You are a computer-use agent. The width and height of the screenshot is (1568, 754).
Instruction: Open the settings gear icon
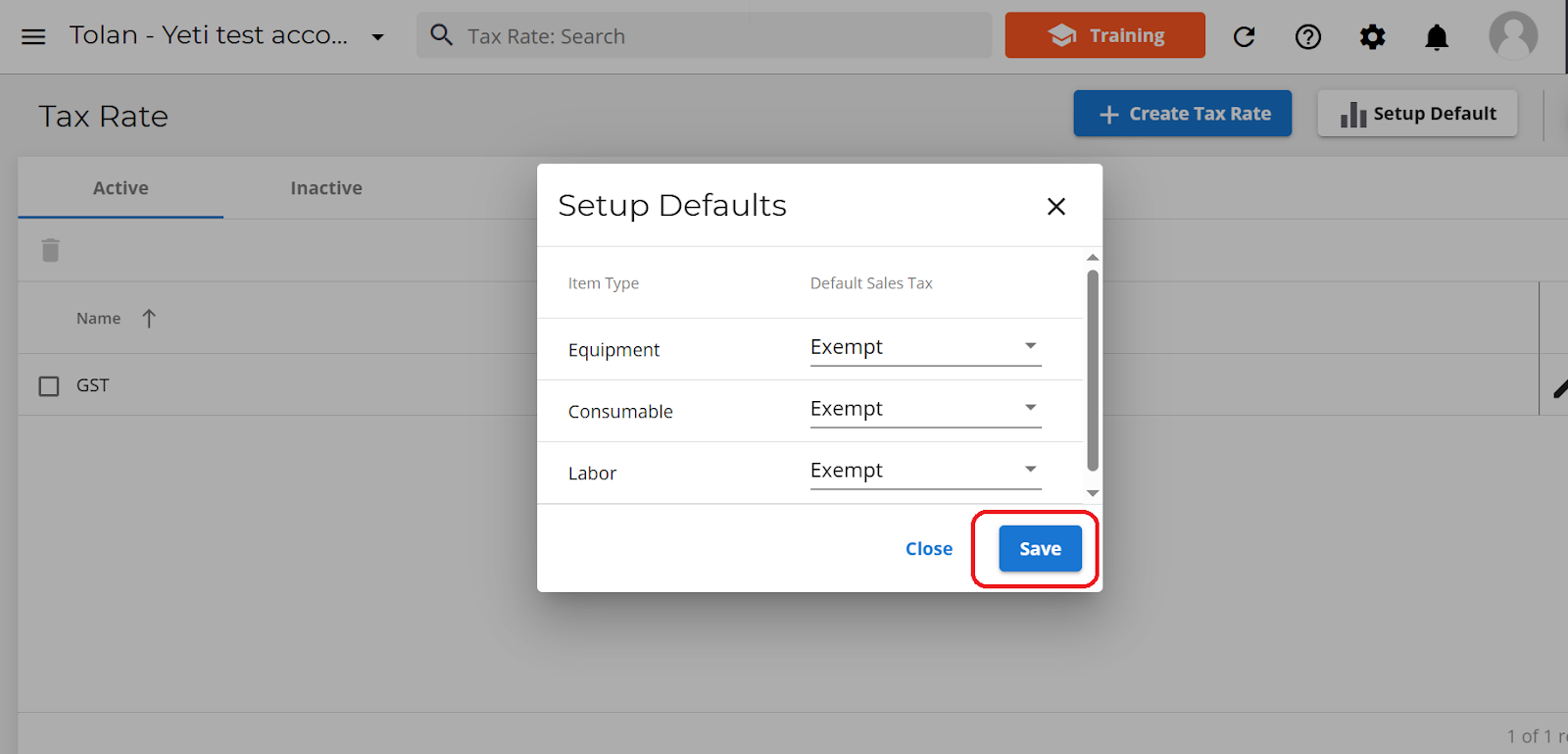point(1373,37)
